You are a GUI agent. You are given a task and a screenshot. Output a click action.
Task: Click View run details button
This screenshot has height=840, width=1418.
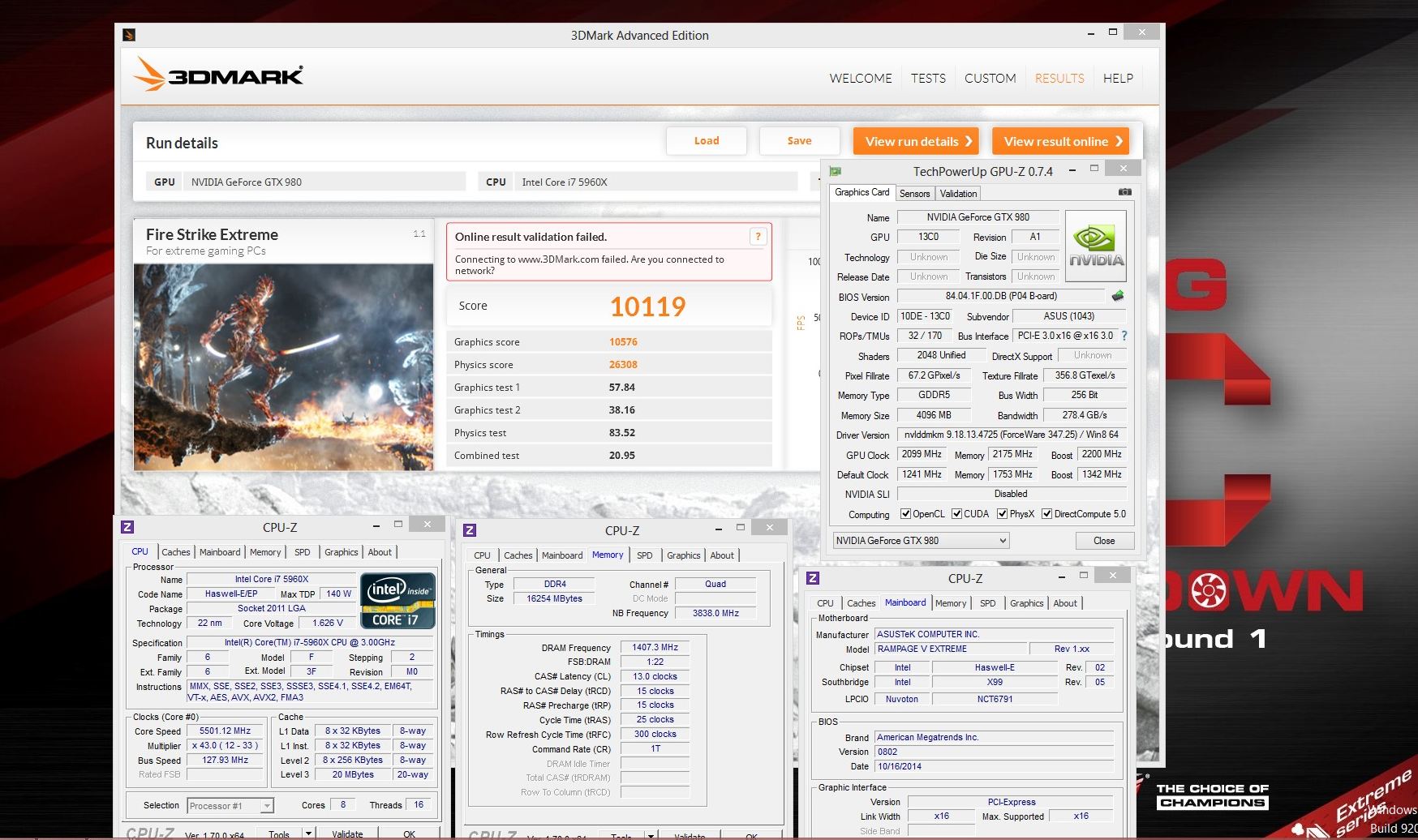click(916, 141)
